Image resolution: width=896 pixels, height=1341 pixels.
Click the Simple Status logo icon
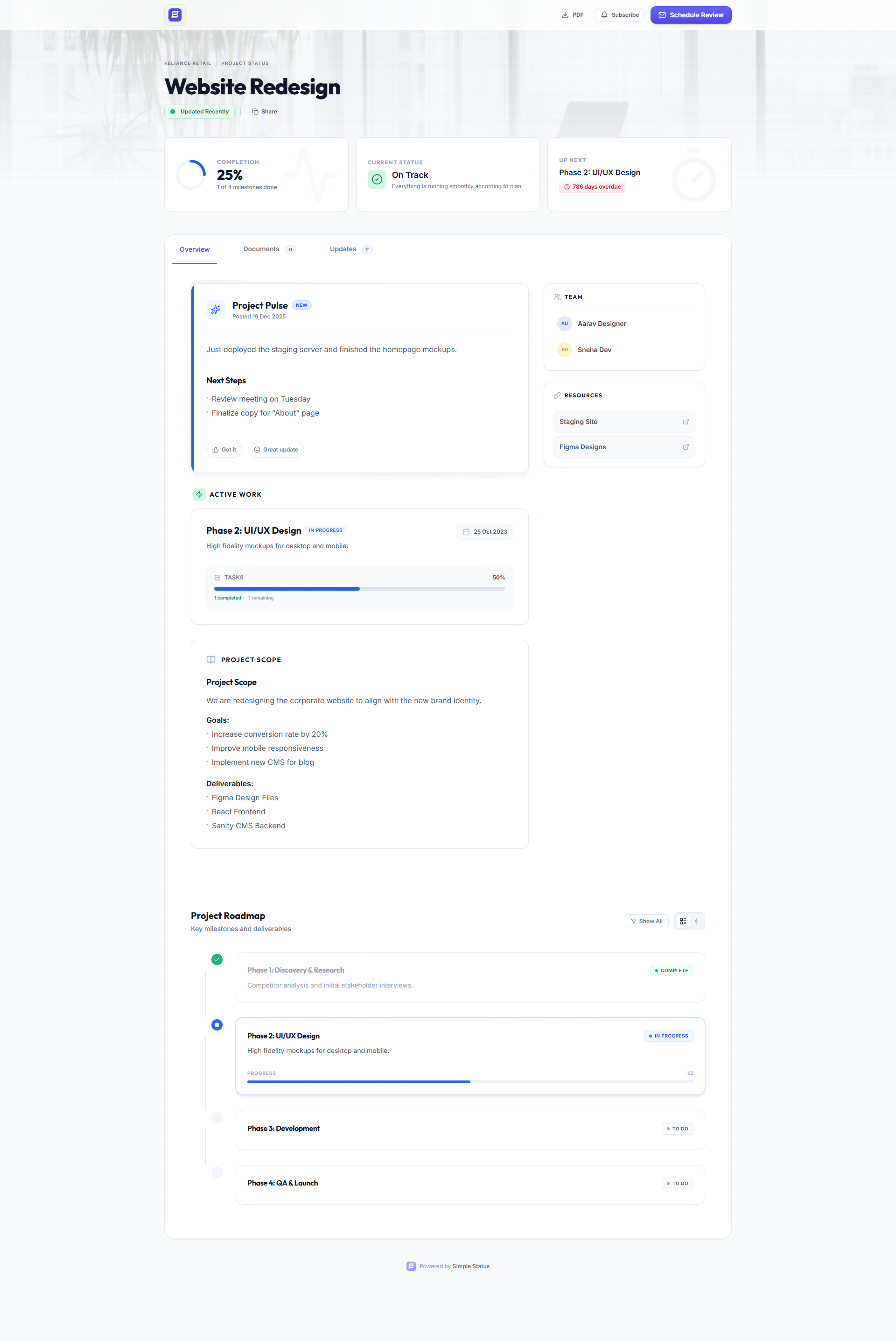point(175,15)
